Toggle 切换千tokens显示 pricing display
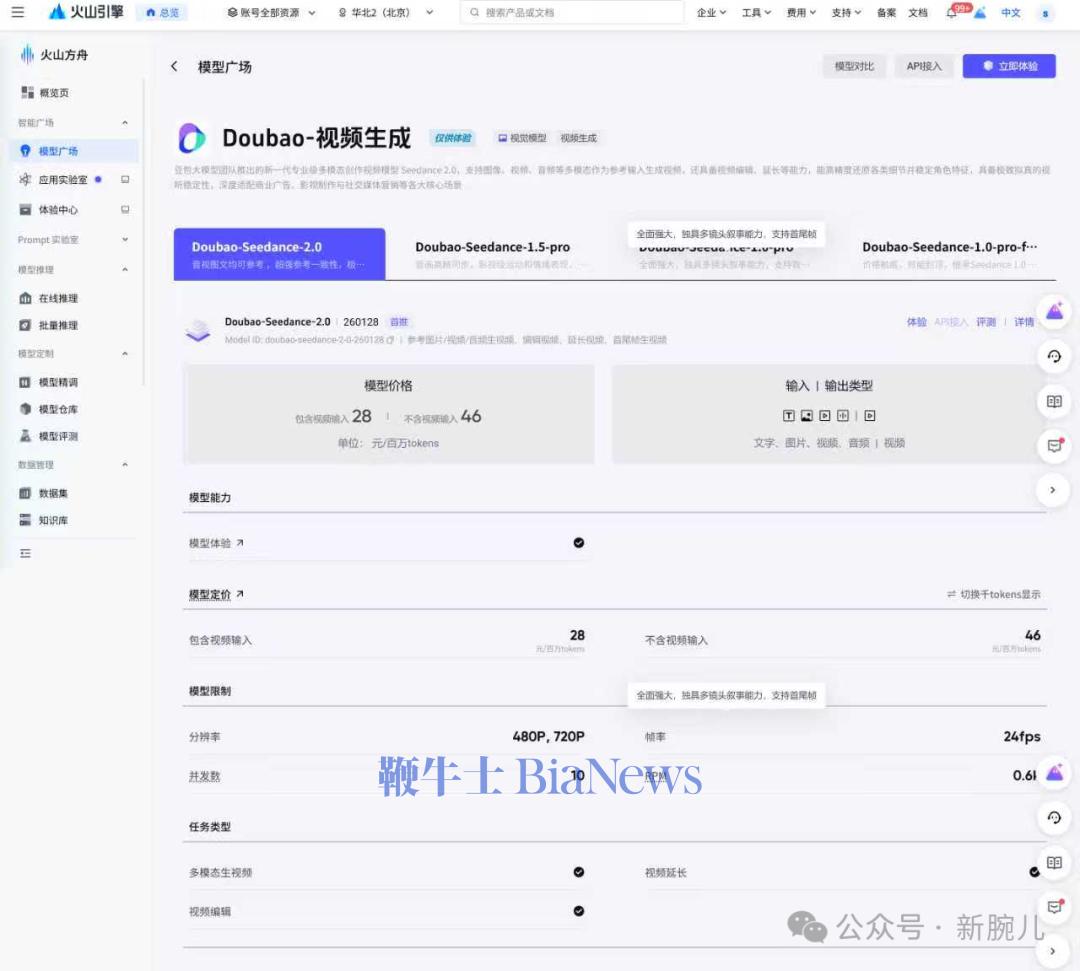 [1001, 594]
